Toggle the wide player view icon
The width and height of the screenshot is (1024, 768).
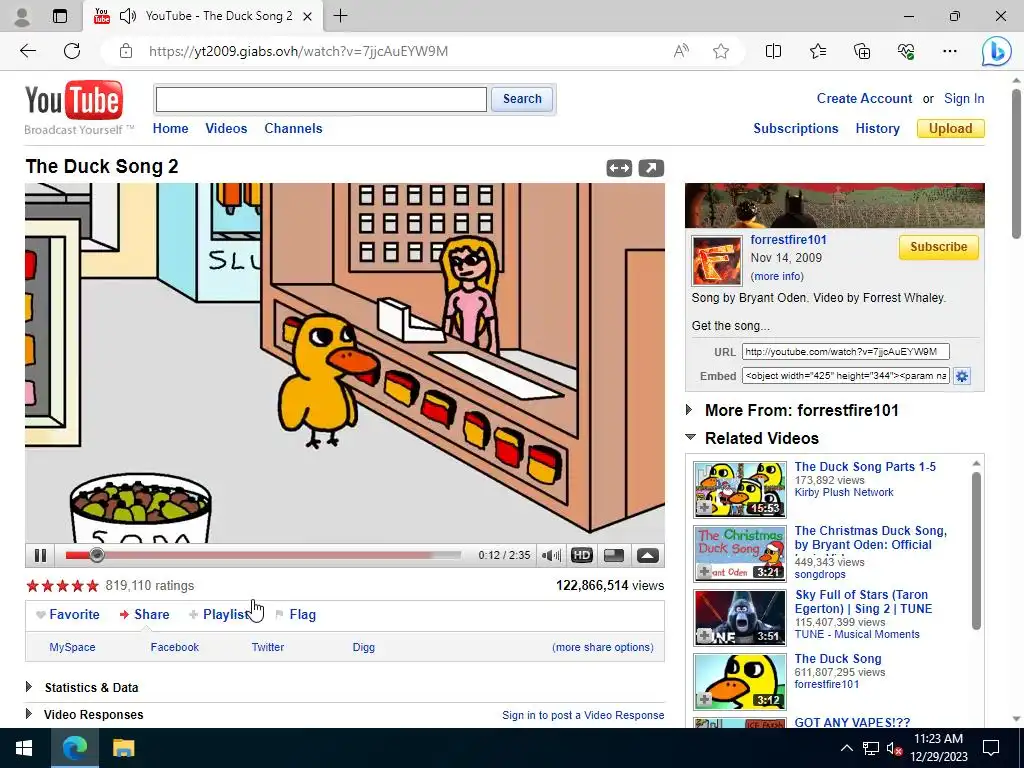(618, 168)
